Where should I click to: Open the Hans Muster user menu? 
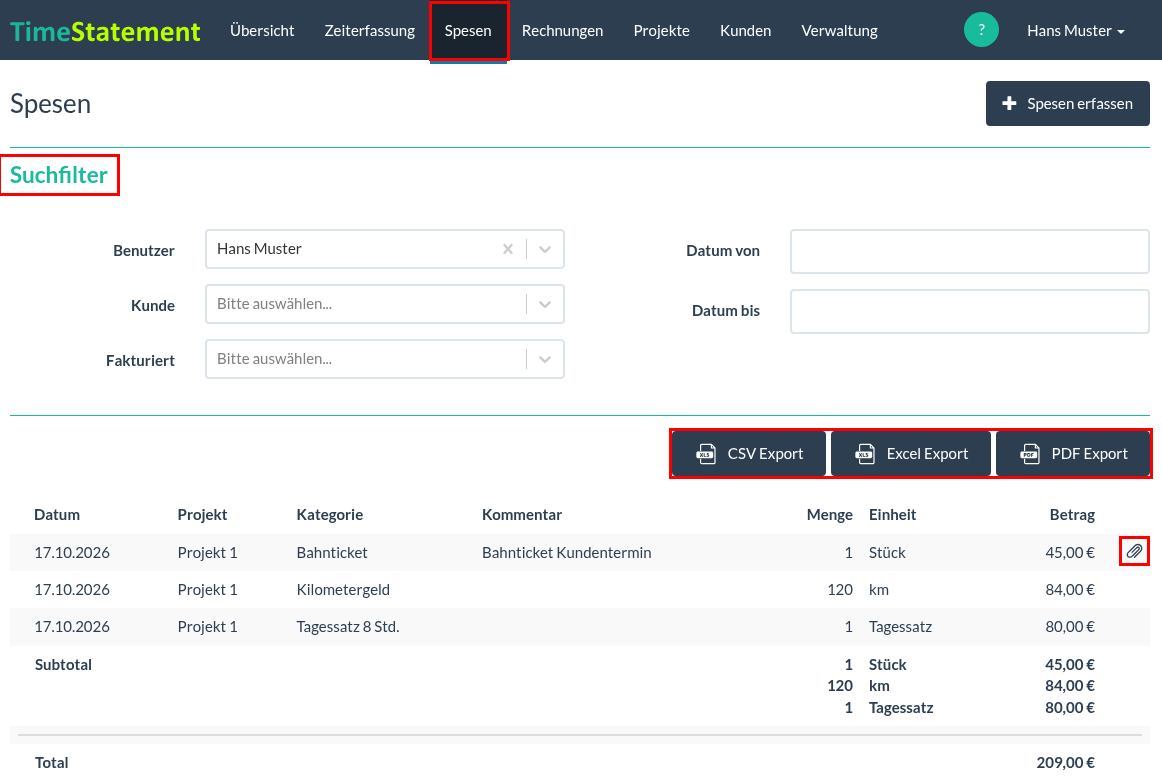click(1075, 30)
